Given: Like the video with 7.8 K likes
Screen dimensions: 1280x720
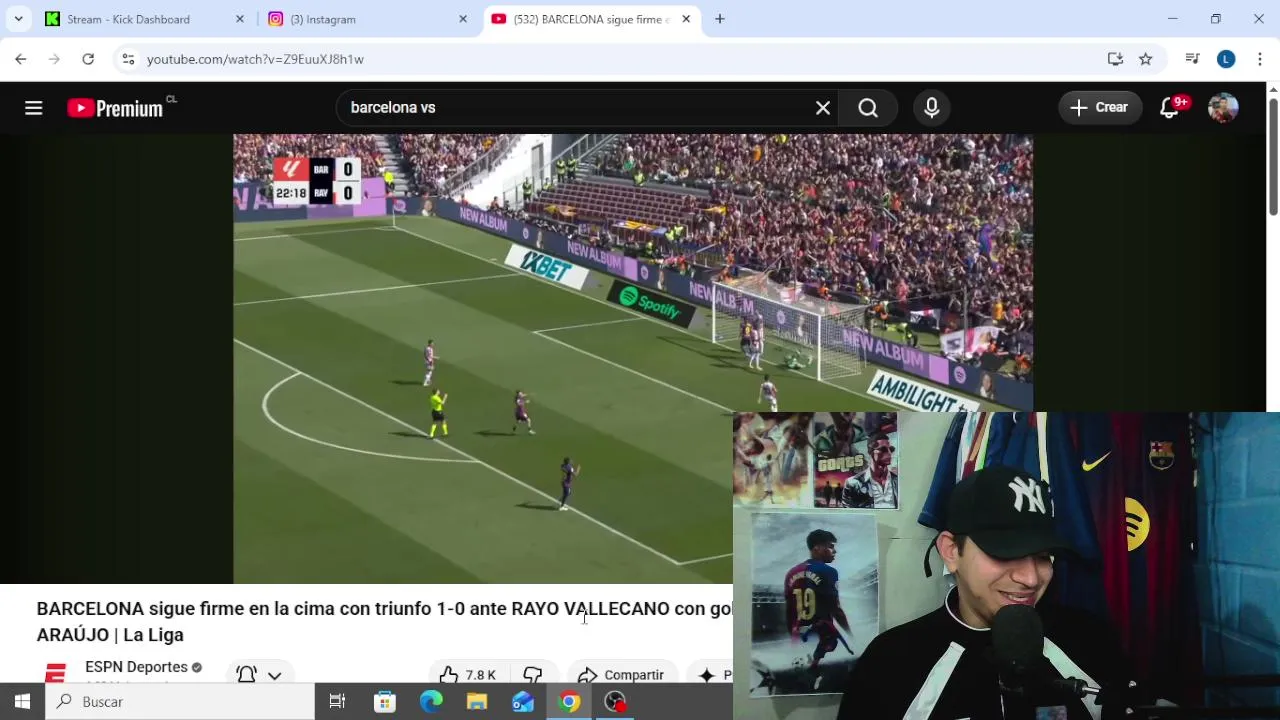Looking at the screenshot, I should click(x=468, y=674).
